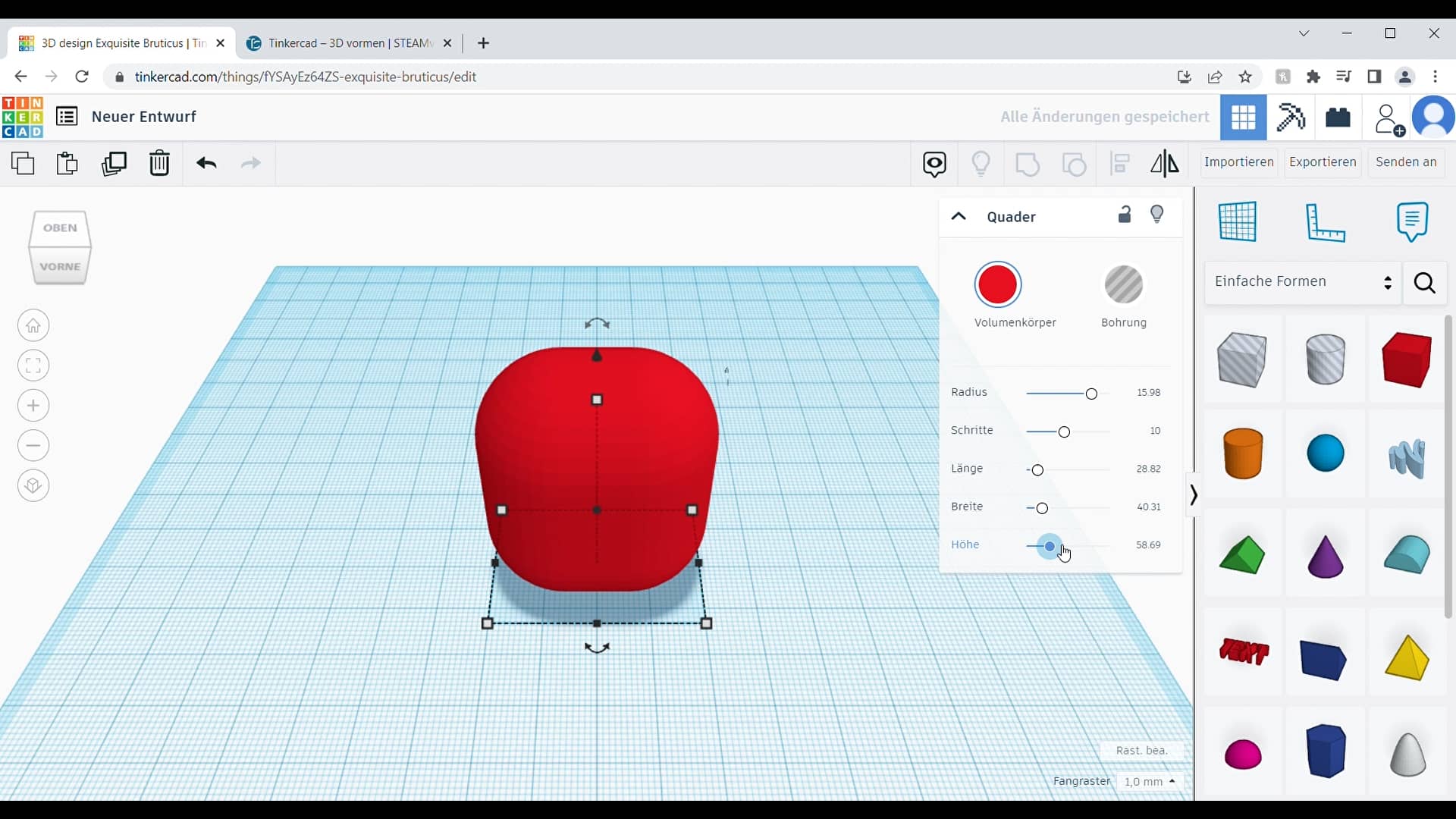Click the browser address bar URL
This screenshot has width=1456, height=819.
[306, 77]
